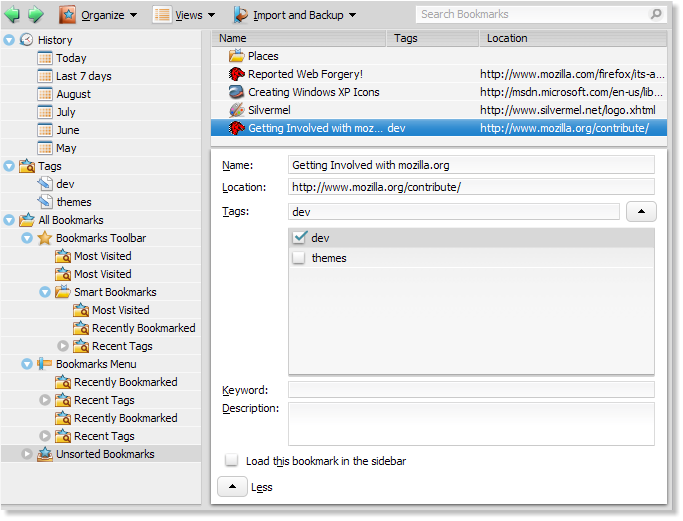Click the themes tag icon in sidebar
This screenshot has width=683, height=521.
pos(44,202)
